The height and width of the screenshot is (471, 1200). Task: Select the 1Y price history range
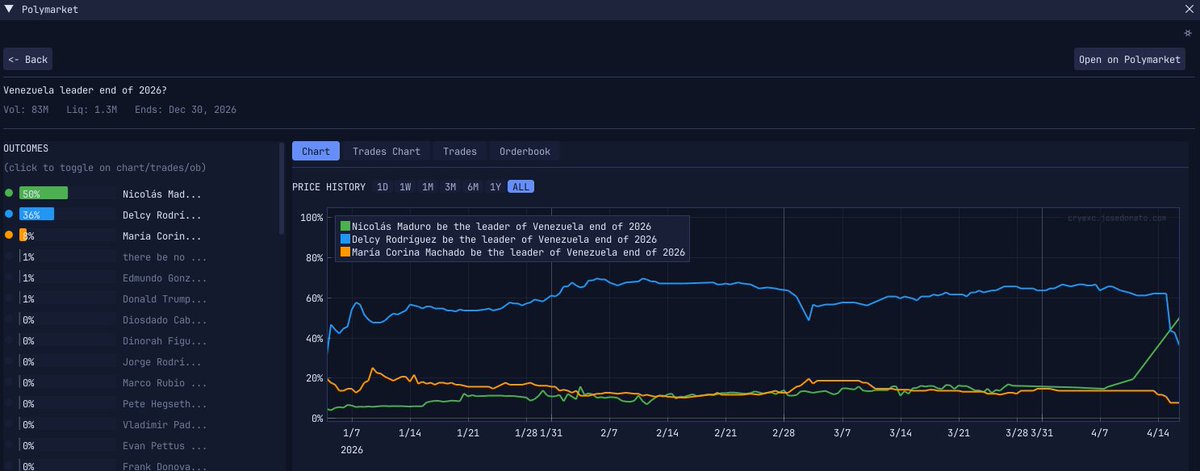click(x=496, y=187)
